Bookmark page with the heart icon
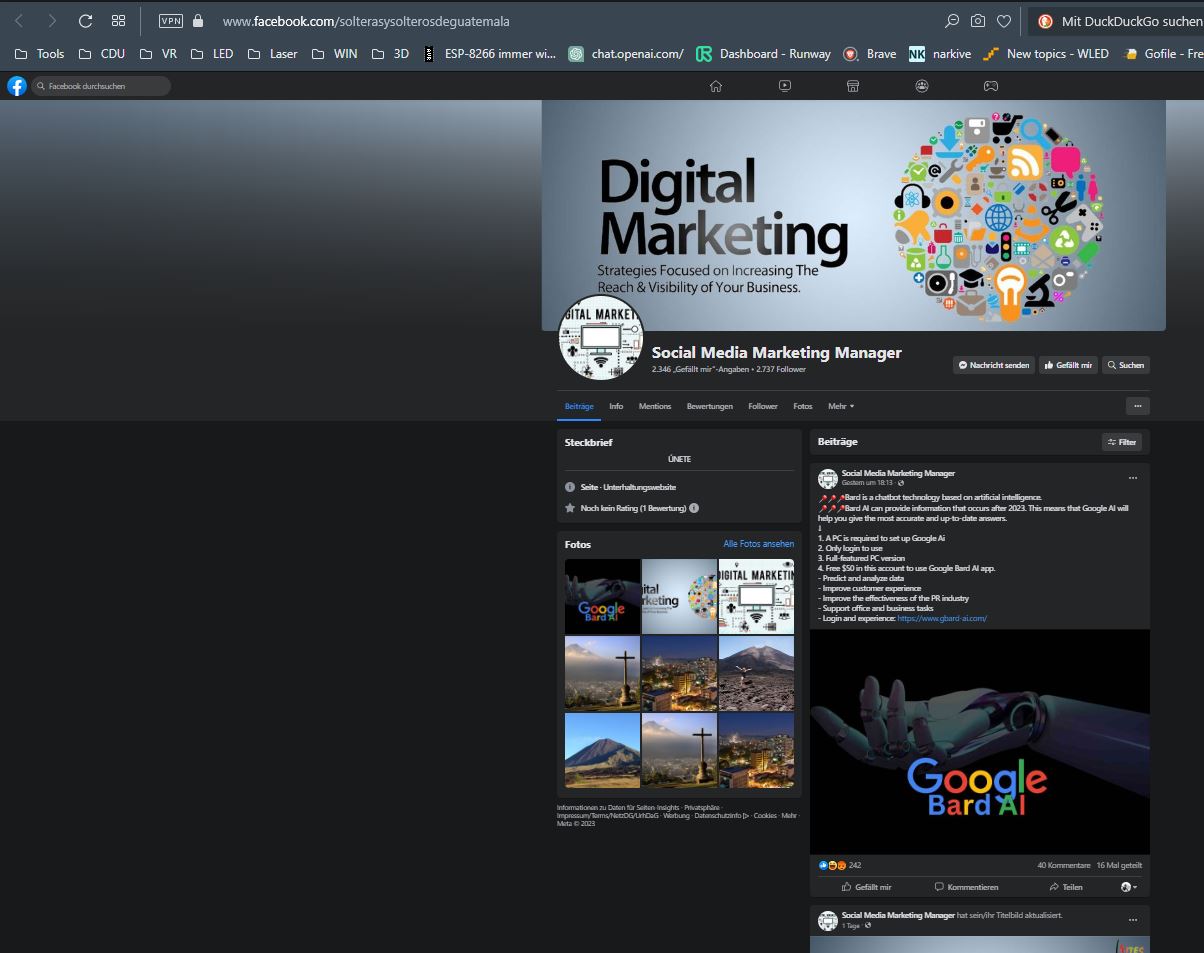This screenshot has height=953, width=1204. point(1004,21)
